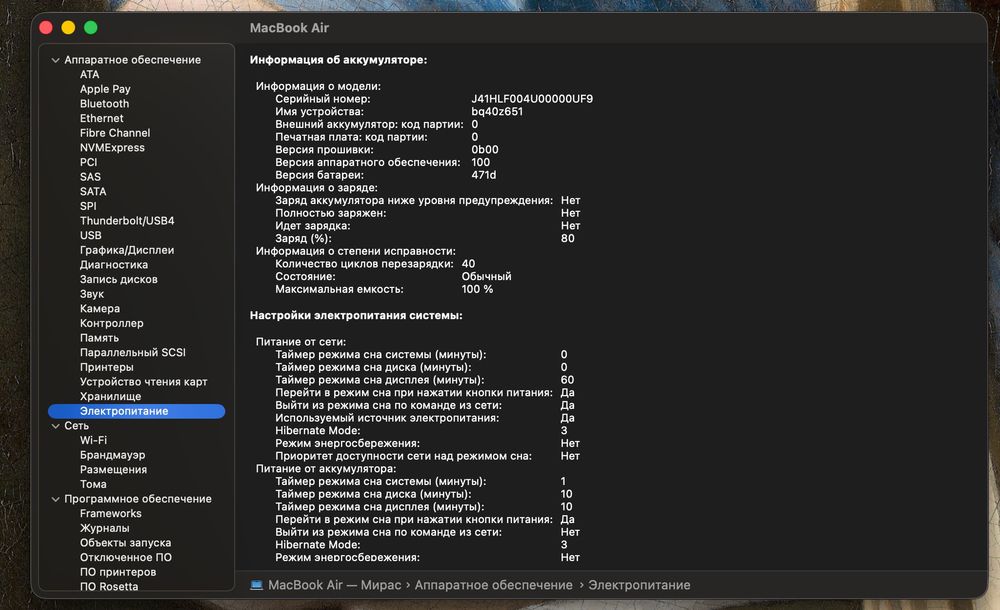Select Тома in the sidebar
This screenshot has height=610, width=1000.
(x=93, y=485)
